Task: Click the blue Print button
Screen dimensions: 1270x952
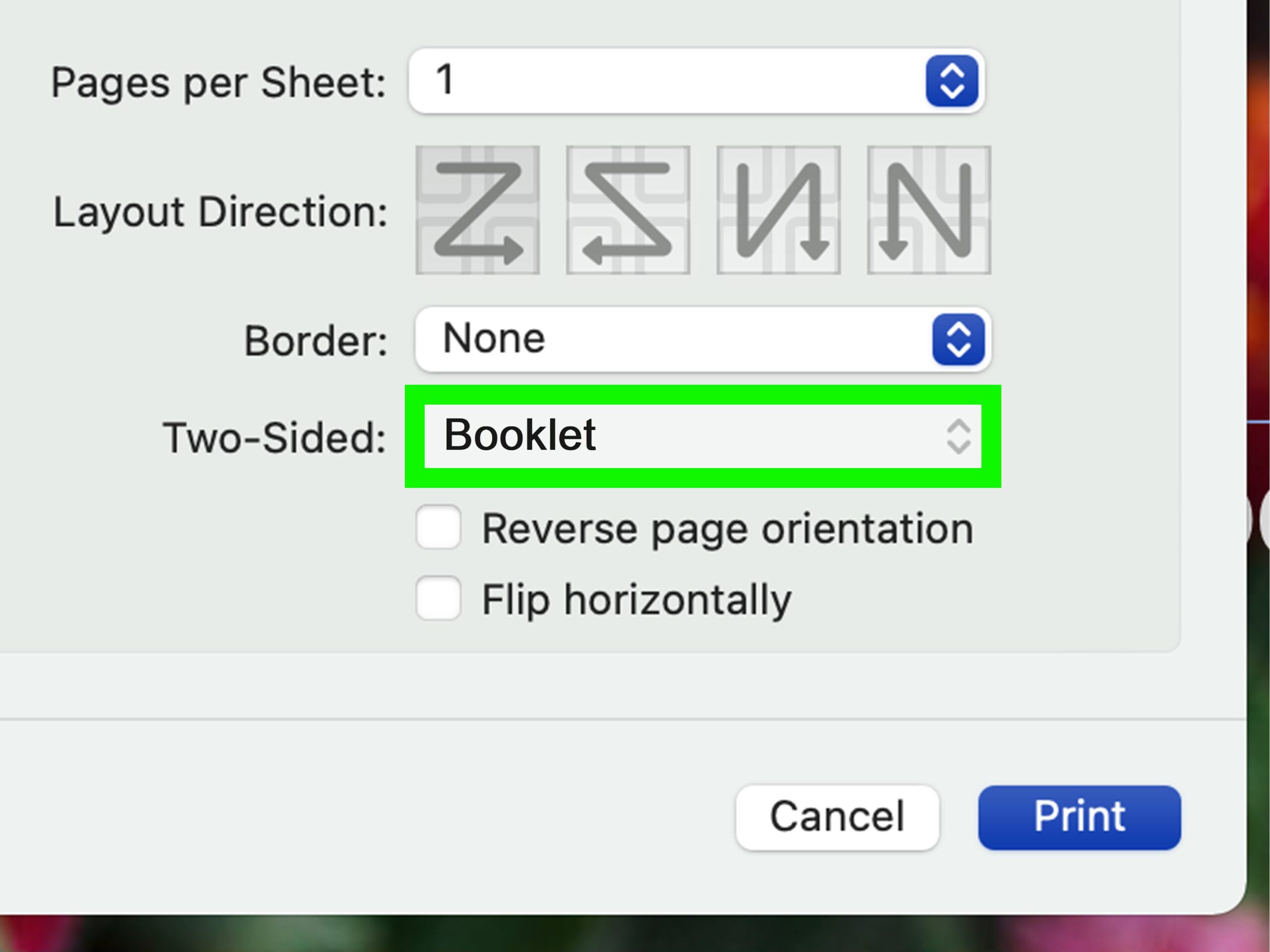Action: [x=1079, y=817]
